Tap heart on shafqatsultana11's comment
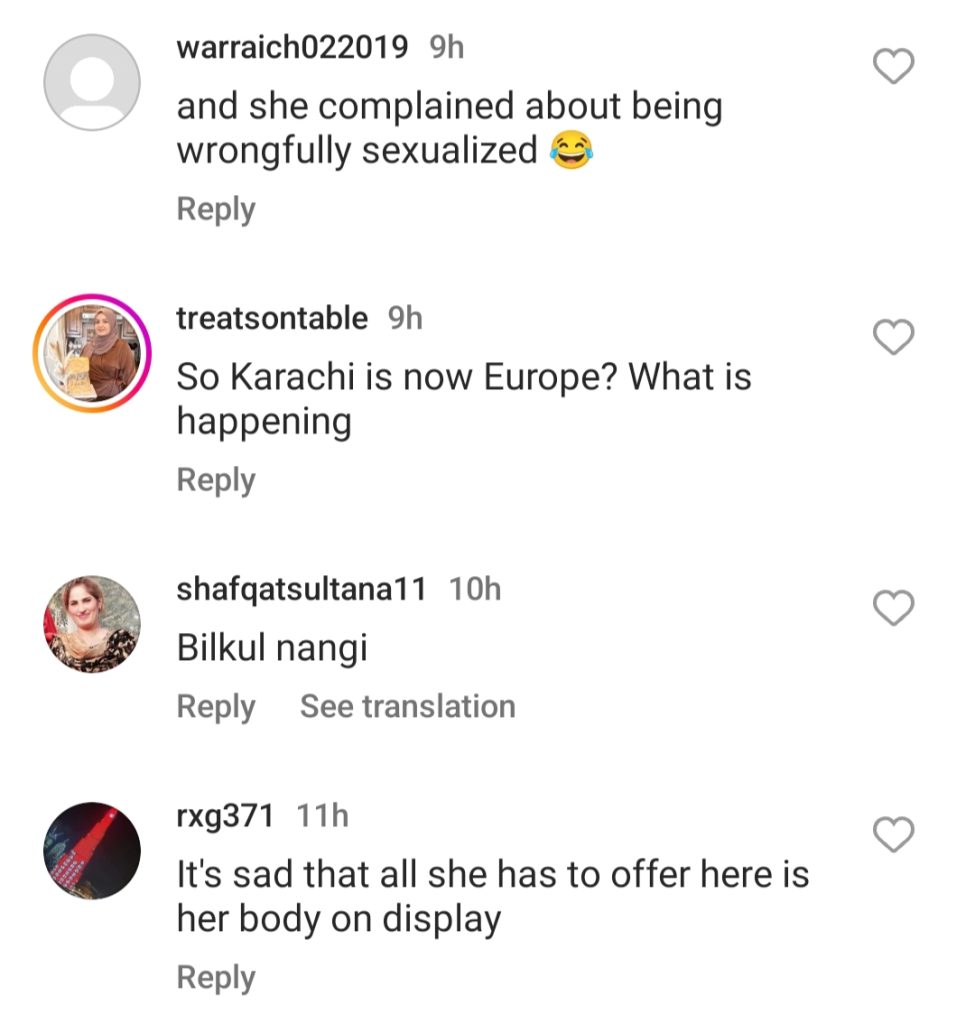975x1024 pixels. click(893, 607)
